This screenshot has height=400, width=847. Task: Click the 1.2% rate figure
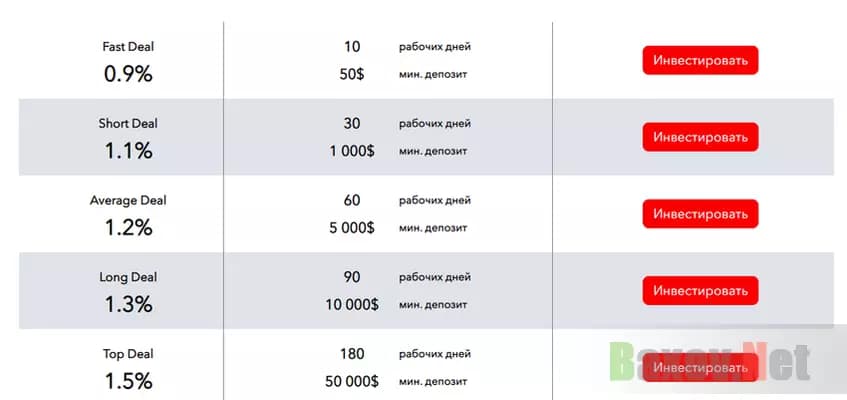[x=128, y=228]
